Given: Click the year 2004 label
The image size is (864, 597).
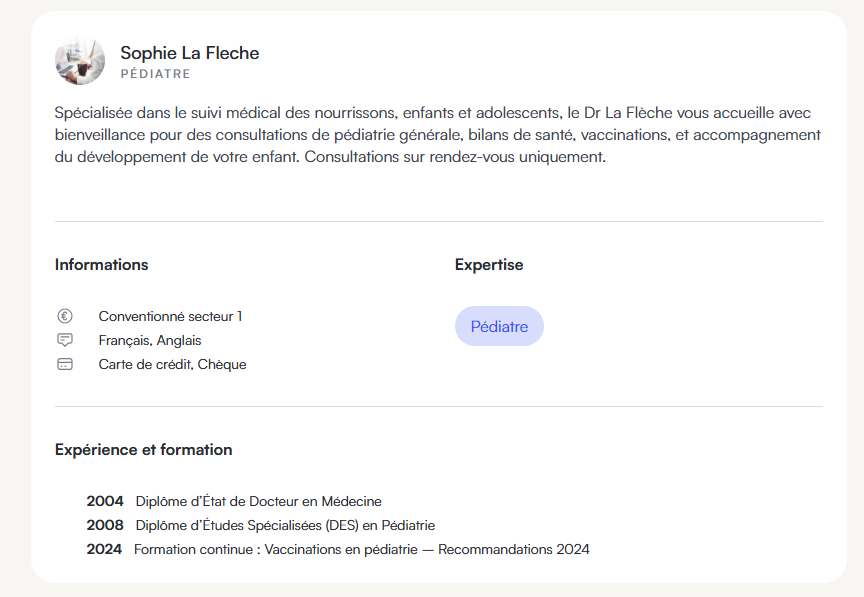Looking at the screenshot, I should pos(105,501).
